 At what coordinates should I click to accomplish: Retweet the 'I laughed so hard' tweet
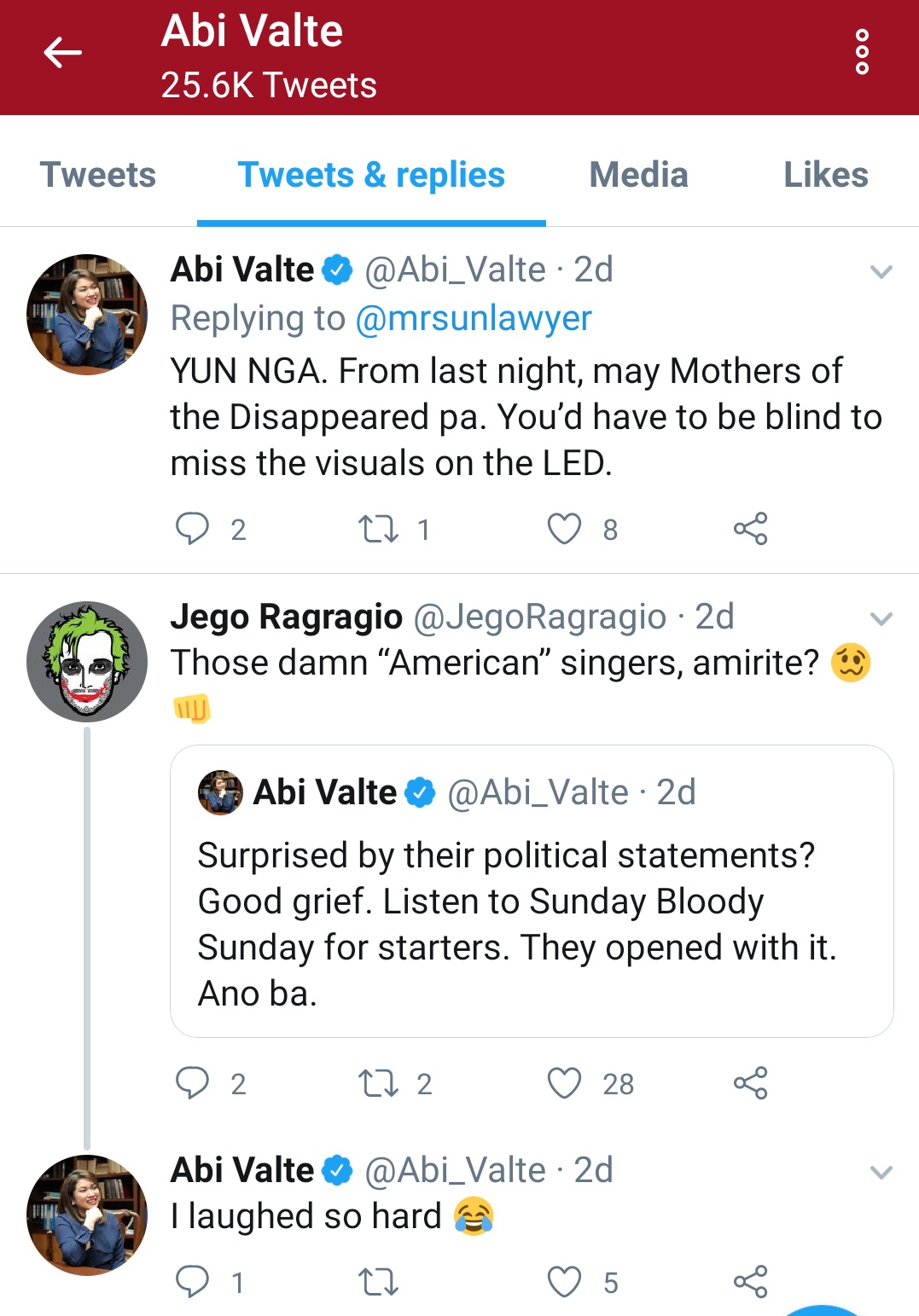pyautogui.click(x=378, y=1282)
